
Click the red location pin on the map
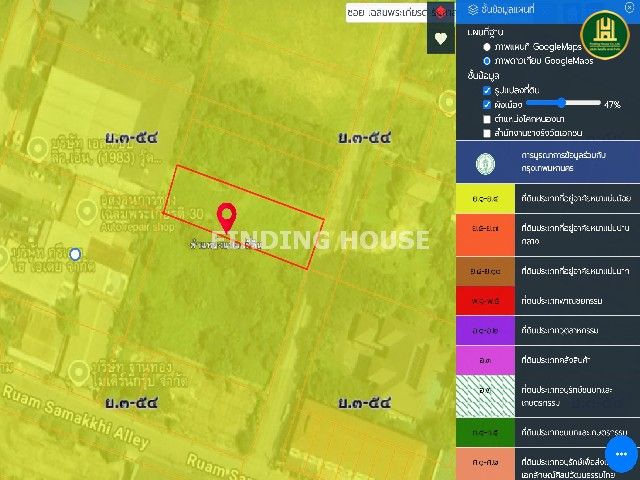click(x=227, y=216)
